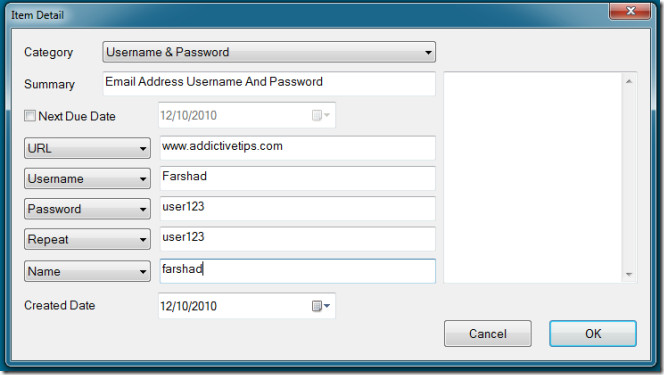
Task: Close the Item Detail dialog
Action: [x=630, y=11]
